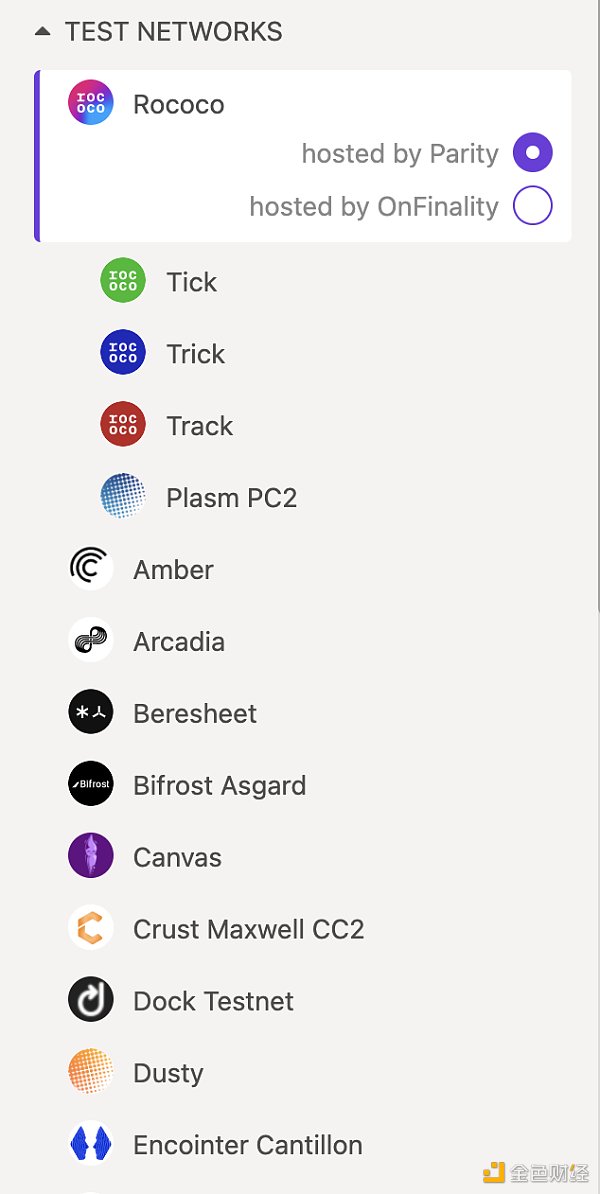Click the Arcadia infinity logo icon
Screen dimensions: 600x1194
tap(90, 641)
